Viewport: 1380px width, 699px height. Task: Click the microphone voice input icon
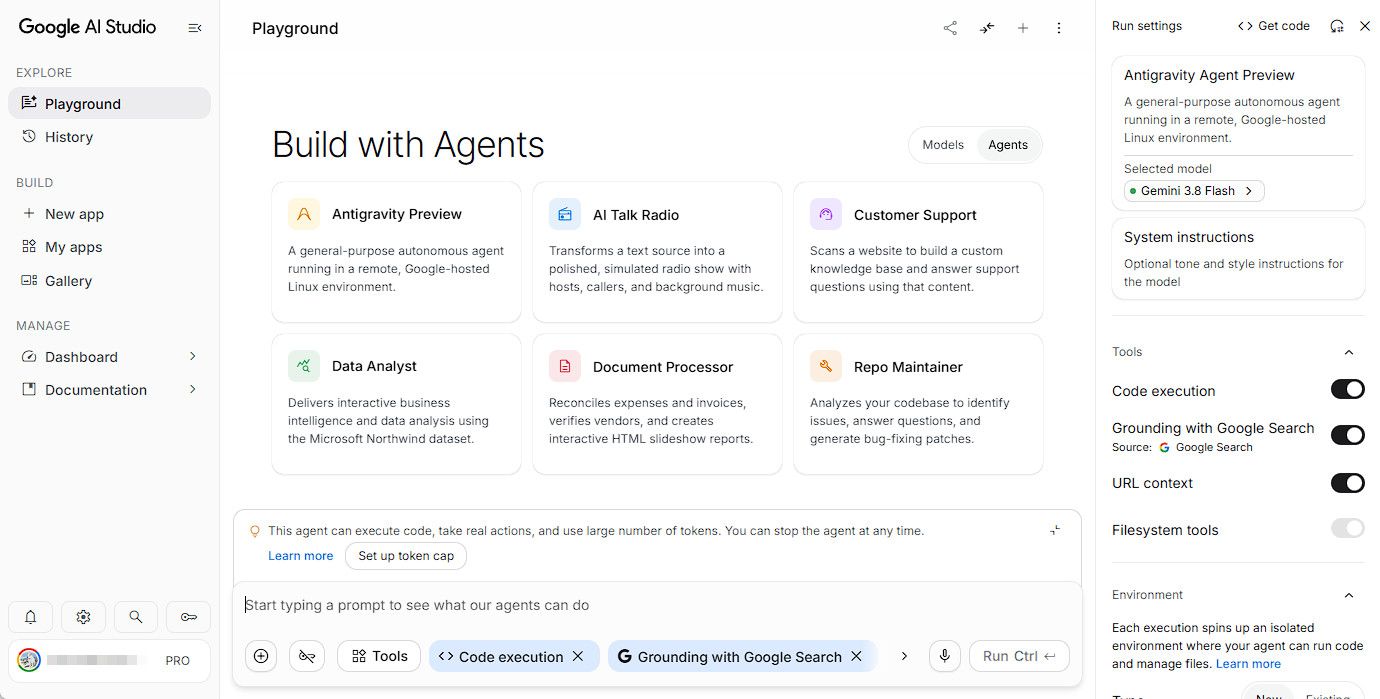point(945,656)
